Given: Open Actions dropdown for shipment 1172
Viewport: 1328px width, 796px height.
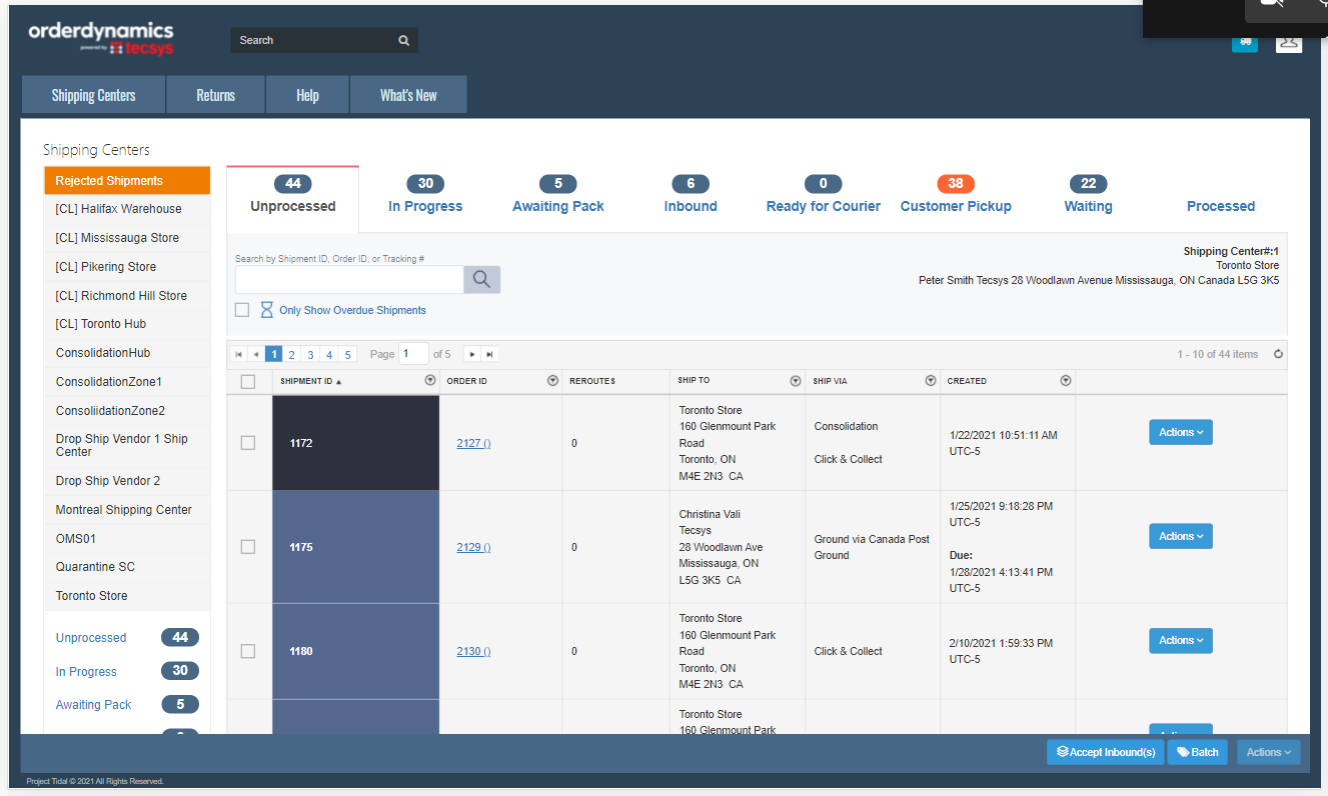Looking at the screenshot, I should click(1180, 432).
